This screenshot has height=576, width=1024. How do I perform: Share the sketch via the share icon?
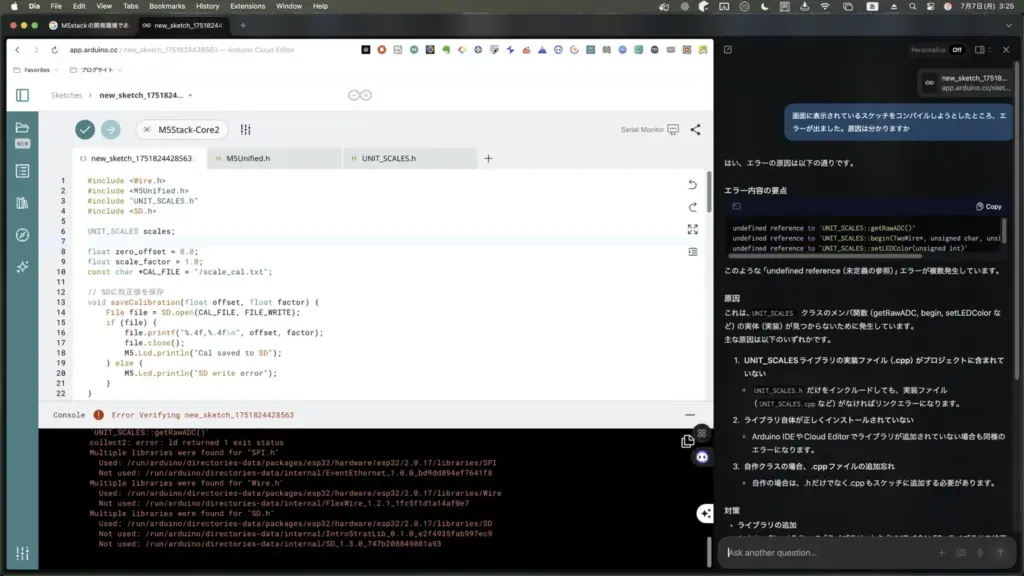coord(696,129)
